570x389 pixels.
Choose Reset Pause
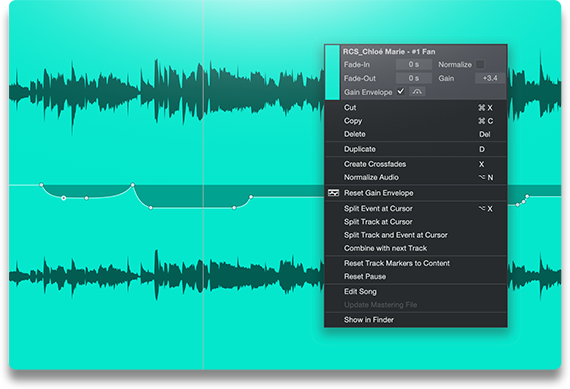tap(416, 277)
